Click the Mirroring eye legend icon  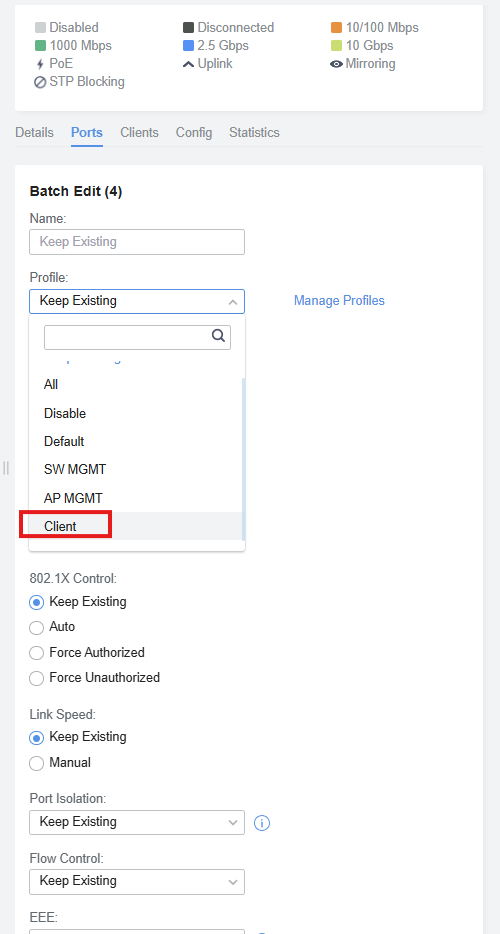click(x=336, y=64)
